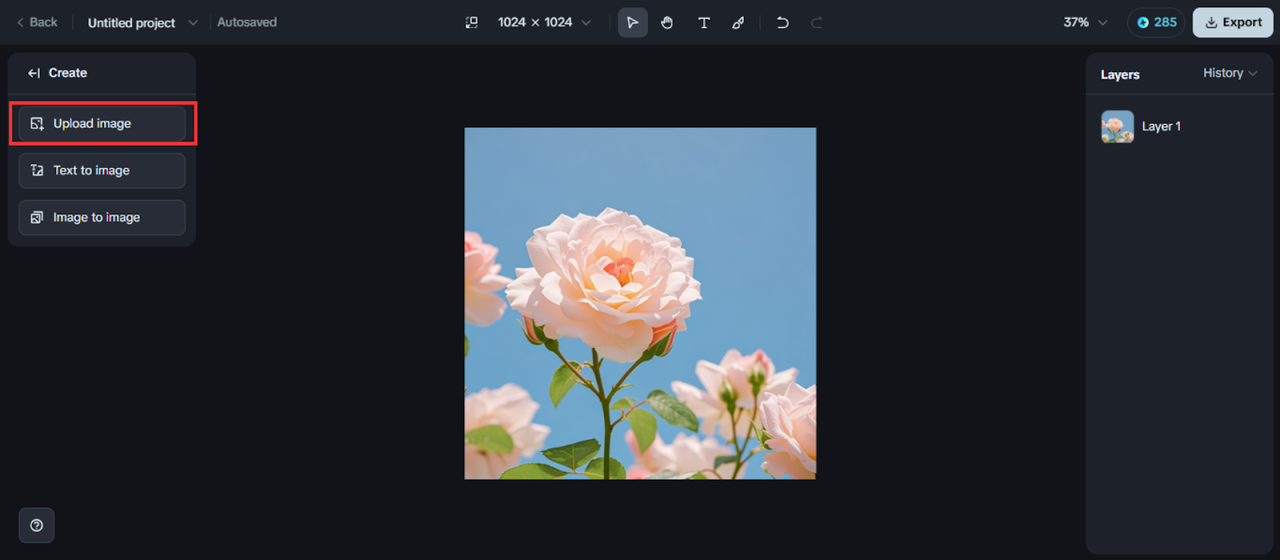Switch to the Layers tab
Screen dimensions: 1280x560
tap(1120, 74)
